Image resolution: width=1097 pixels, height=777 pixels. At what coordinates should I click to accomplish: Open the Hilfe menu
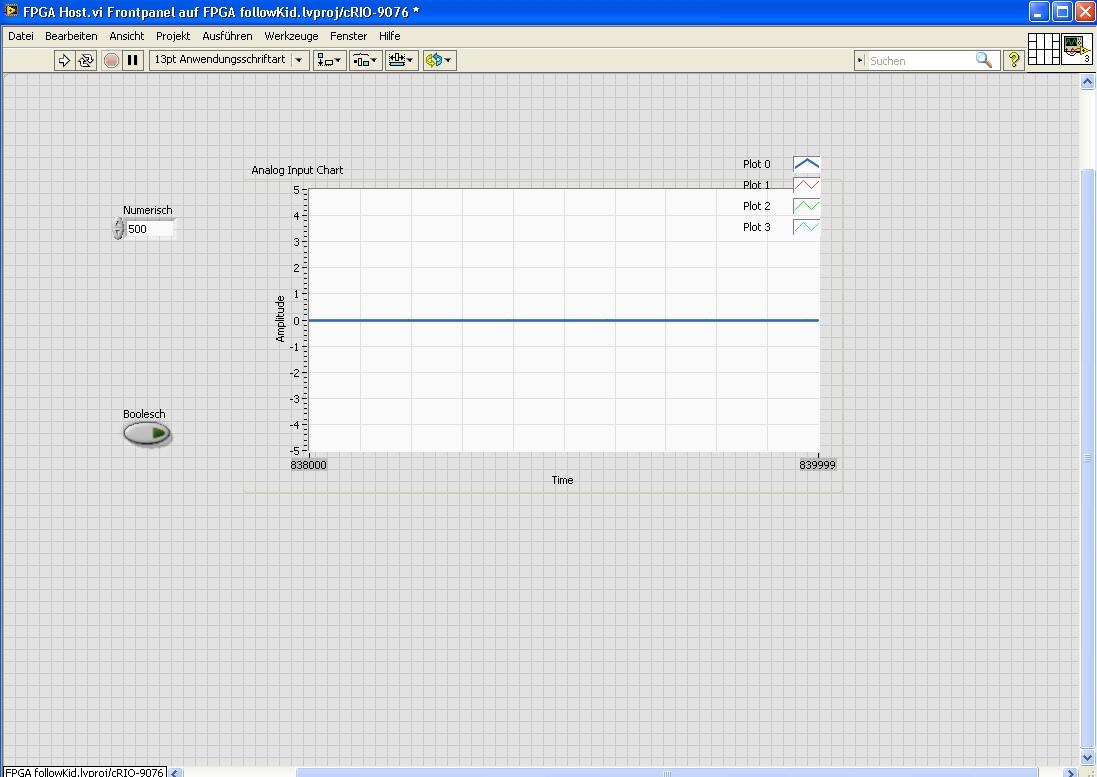pyautogui.click(x=390, y=36)
